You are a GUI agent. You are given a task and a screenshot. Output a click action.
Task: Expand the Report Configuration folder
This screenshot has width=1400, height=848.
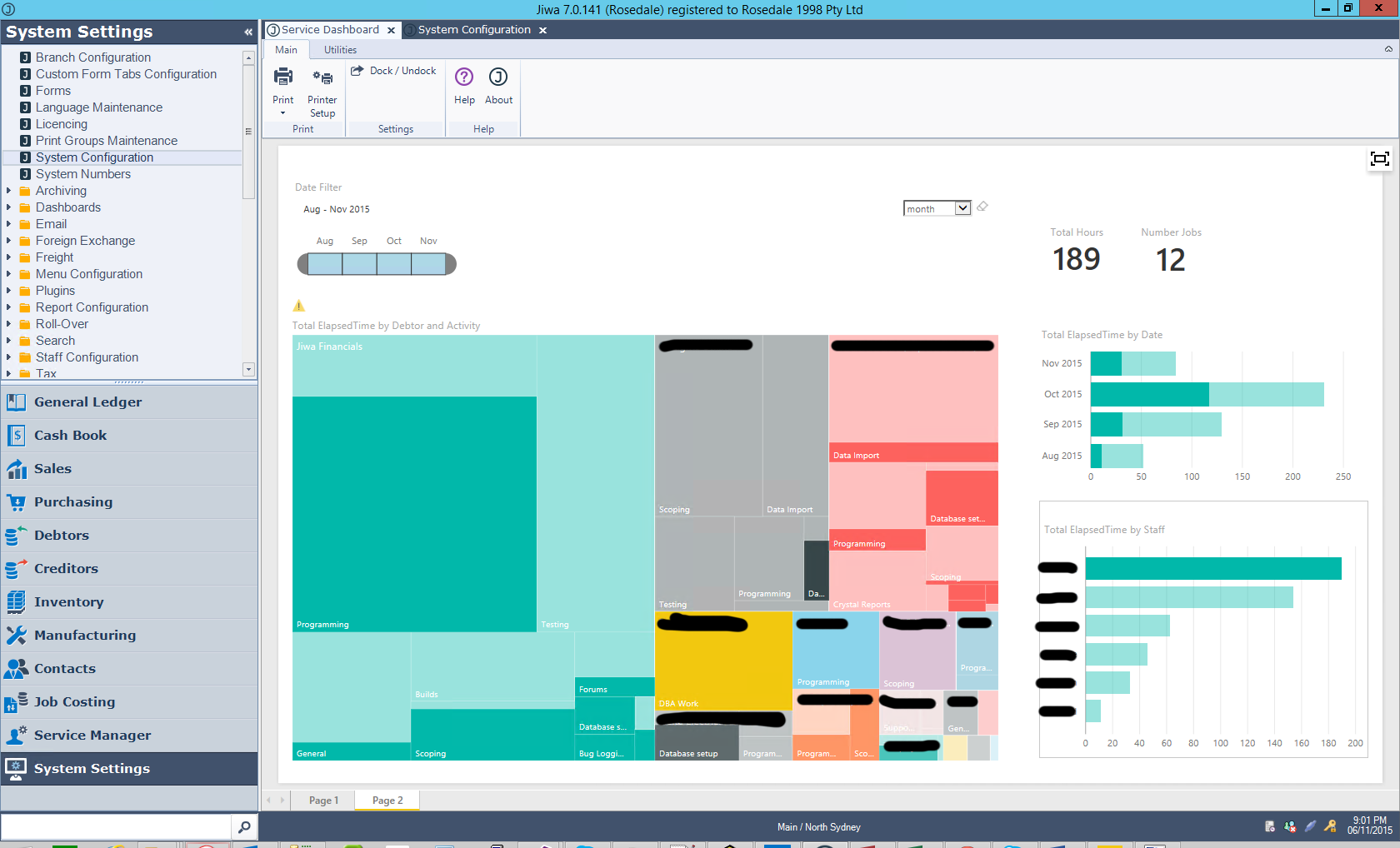click(x=9, y=307)
